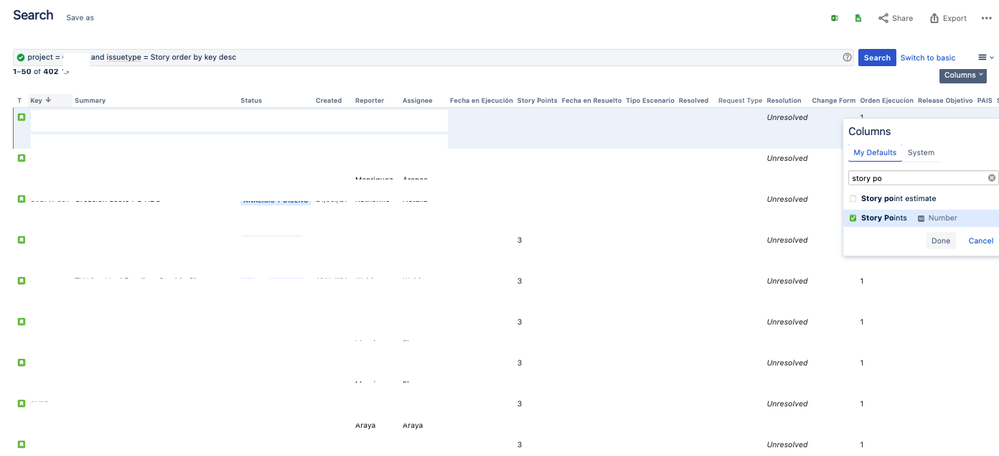
Task: Click the Story Points option label
Action: [884, 218]
